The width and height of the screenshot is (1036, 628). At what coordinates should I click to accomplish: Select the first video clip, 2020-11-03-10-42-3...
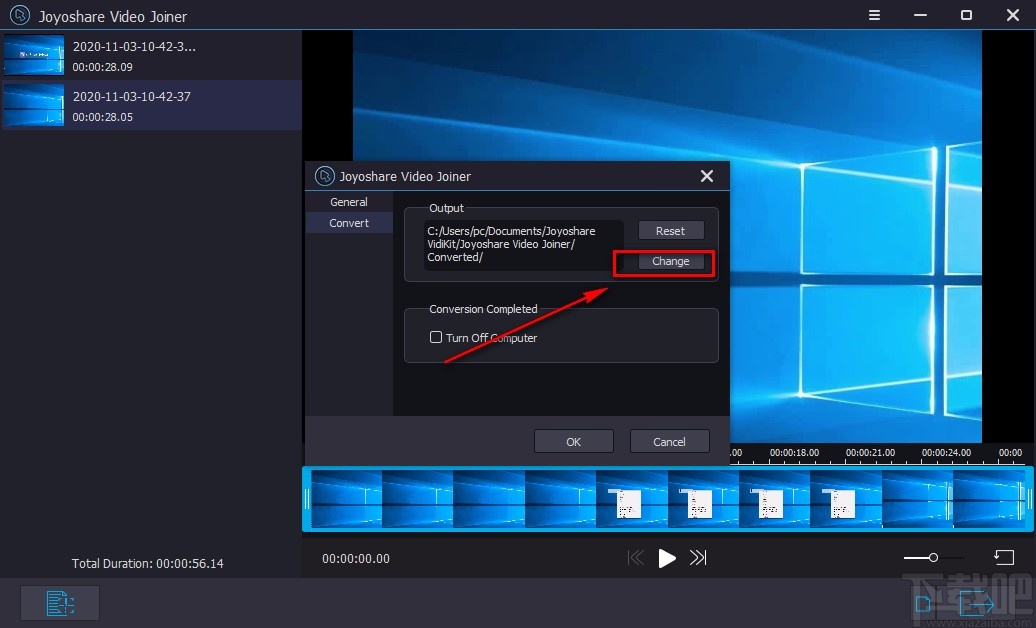click(x=151, y=55)
